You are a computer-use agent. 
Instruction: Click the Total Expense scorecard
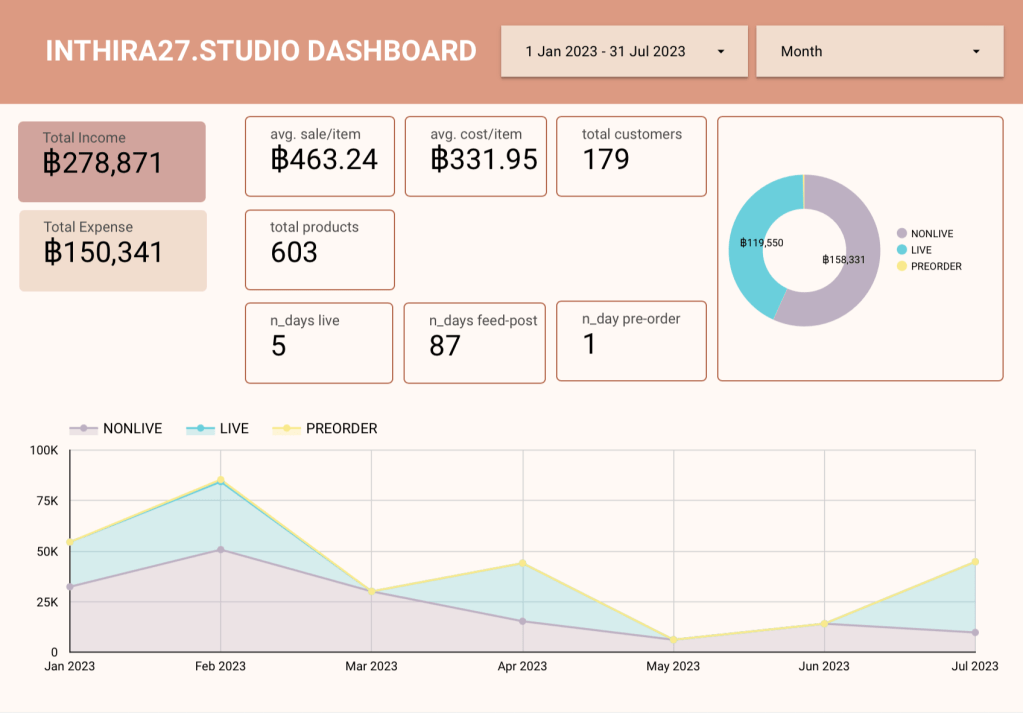pyautogui.click(x=112, y=250)
